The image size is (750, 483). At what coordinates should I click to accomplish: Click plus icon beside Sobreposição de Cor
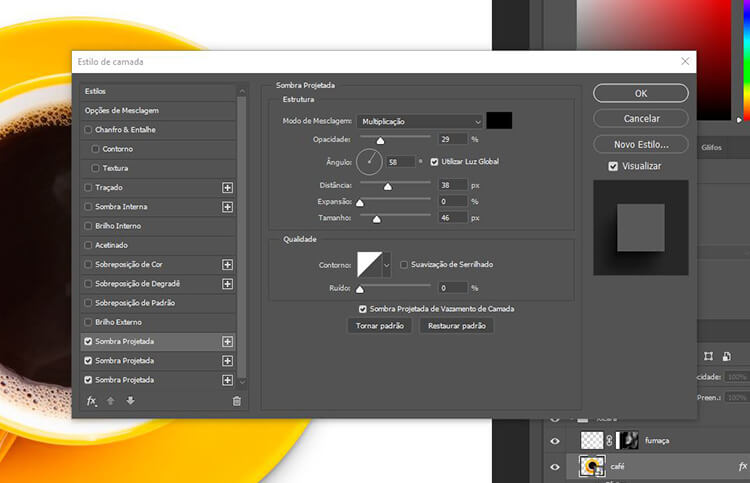coord(228,264)
